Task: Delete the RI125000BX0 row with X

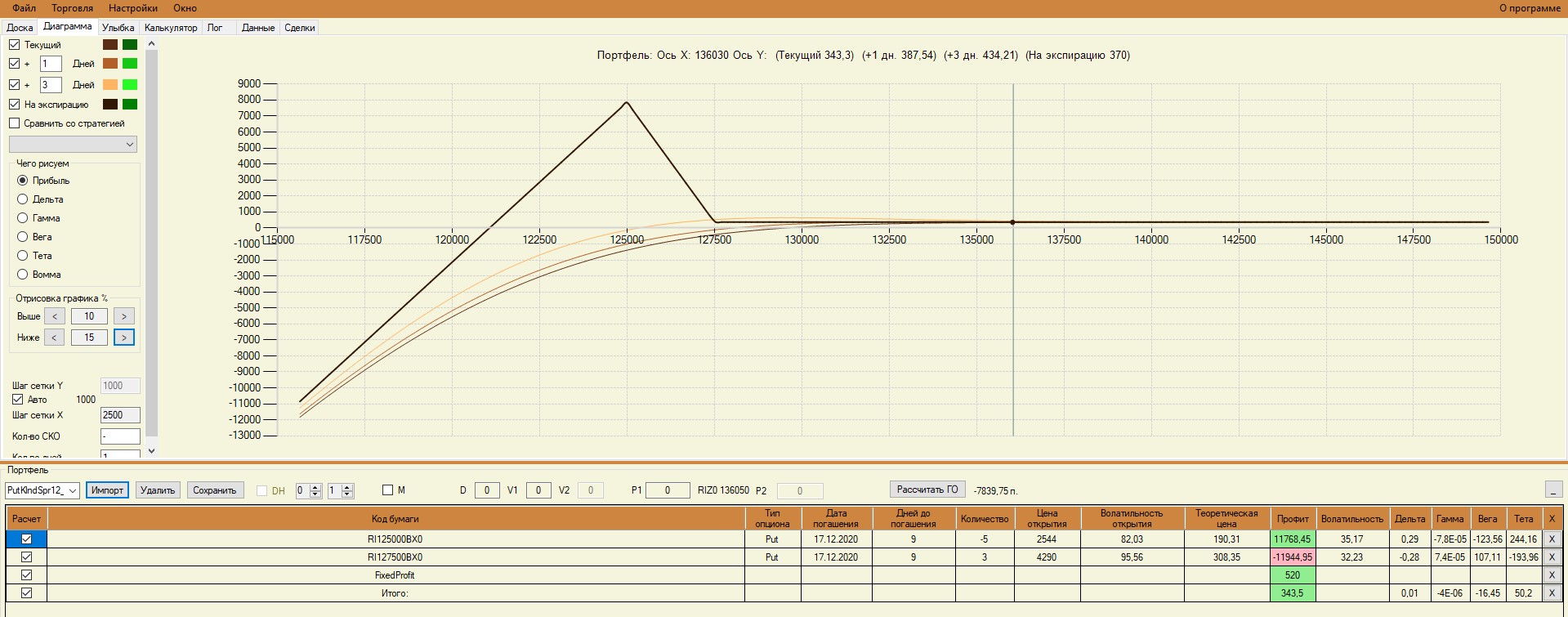Action: pyautogui.click(x=1552, y=539)
